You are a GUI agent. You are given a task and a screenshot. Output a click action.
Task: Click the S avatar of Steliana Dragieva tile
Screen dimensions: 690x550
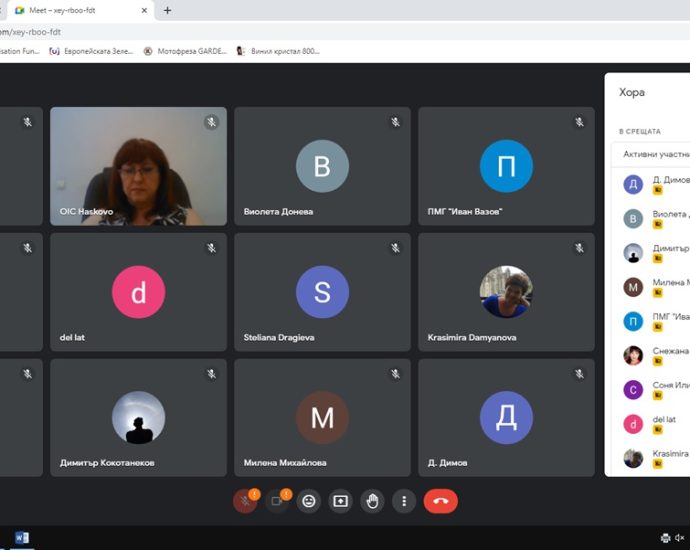(x=323, y=292)
